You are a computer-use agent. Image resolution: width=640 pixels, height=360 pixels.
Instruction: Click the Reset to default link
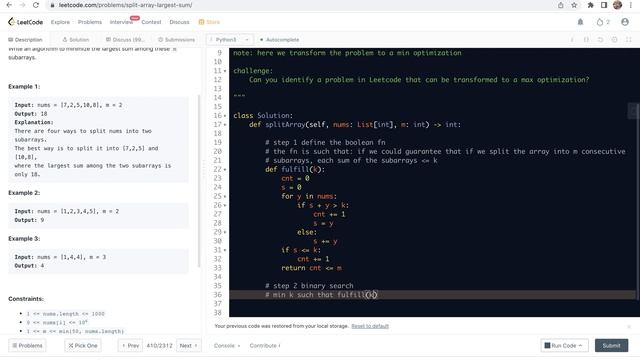tap(370, 326)
